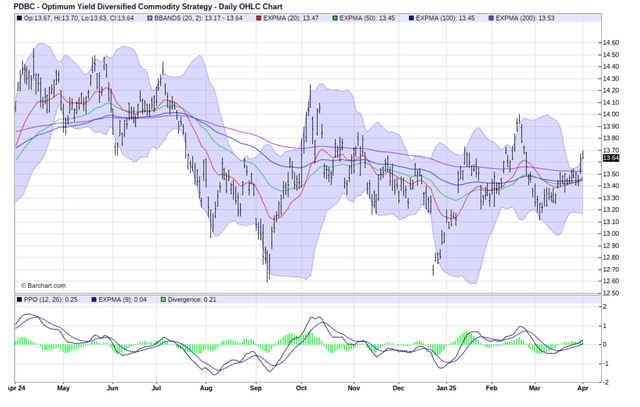Click the BBANDS legend color square

[x=150, y=18]
